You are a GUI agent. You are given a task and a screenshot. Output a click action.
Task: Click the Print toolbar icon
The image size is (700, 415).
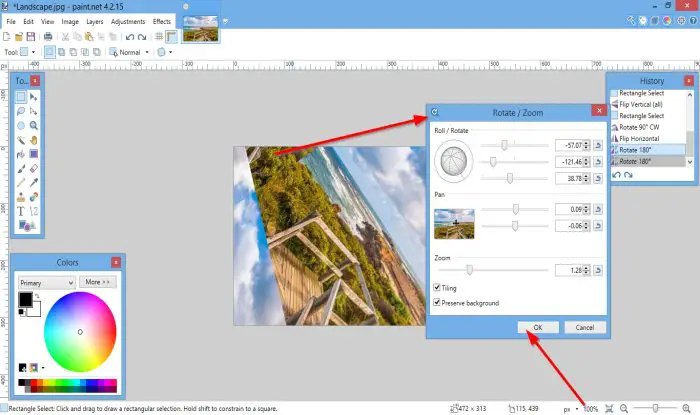(x=48, y=37)
